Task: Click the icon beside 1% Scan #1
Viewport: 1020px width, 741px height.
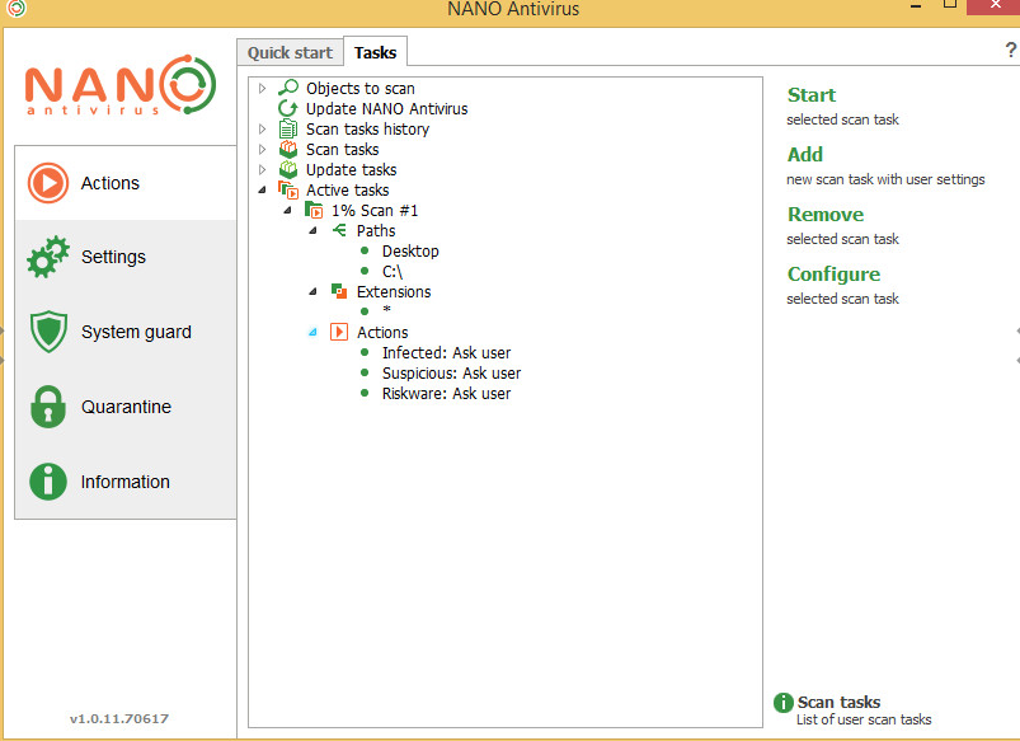Action: pyautogui.click(x=314, y=210)
